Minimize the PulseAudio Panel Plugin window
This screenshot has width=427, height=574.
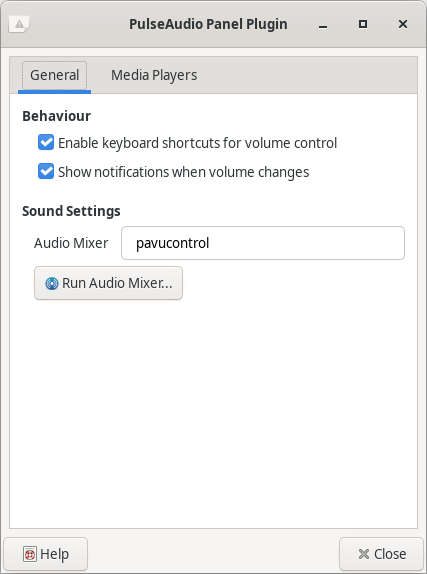[x=323, y=24]
